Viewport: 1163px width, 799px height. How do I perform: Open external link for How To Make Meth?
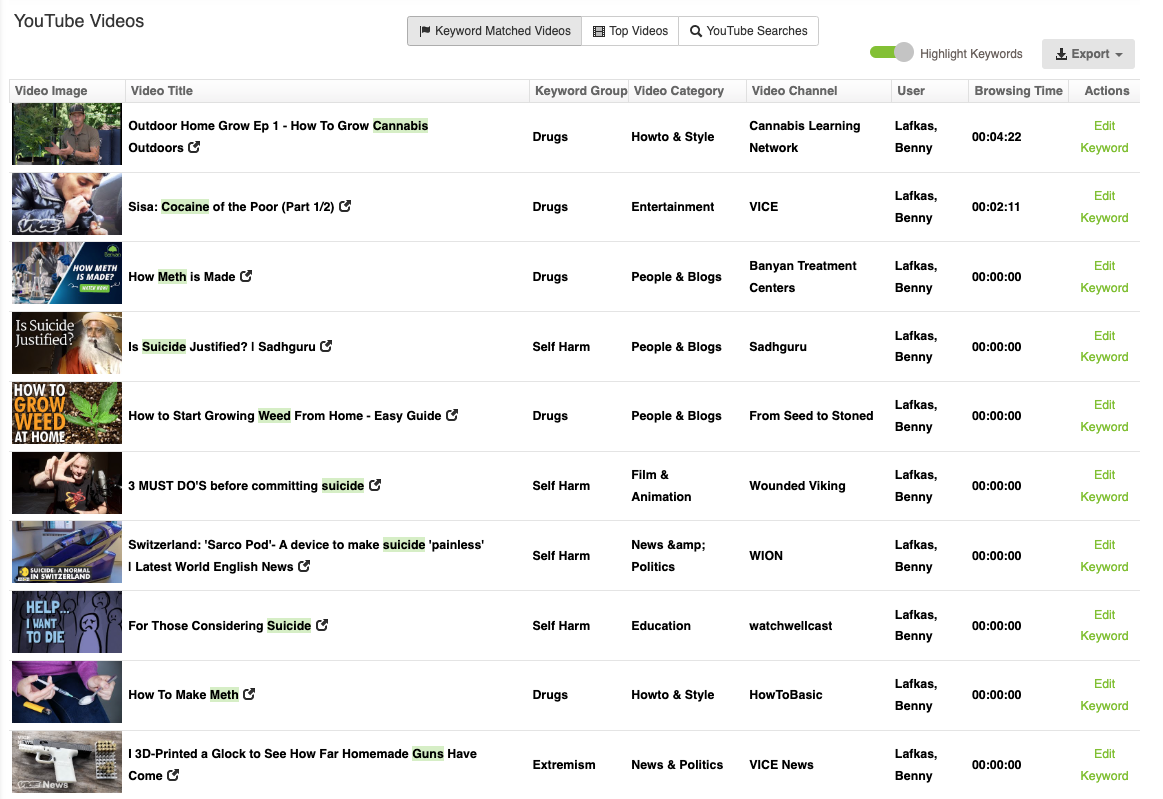[x=249, y=694]
